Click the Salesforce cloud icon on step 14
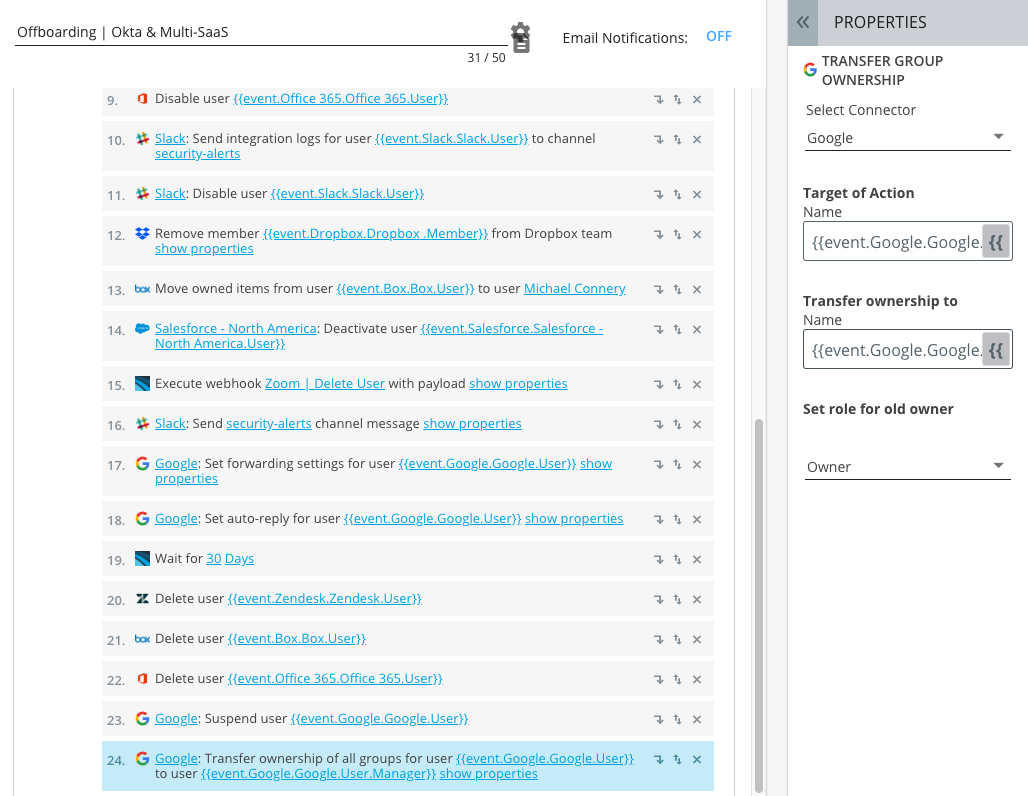This screenshot has height=796, width=1028. (x=142, y=328)
